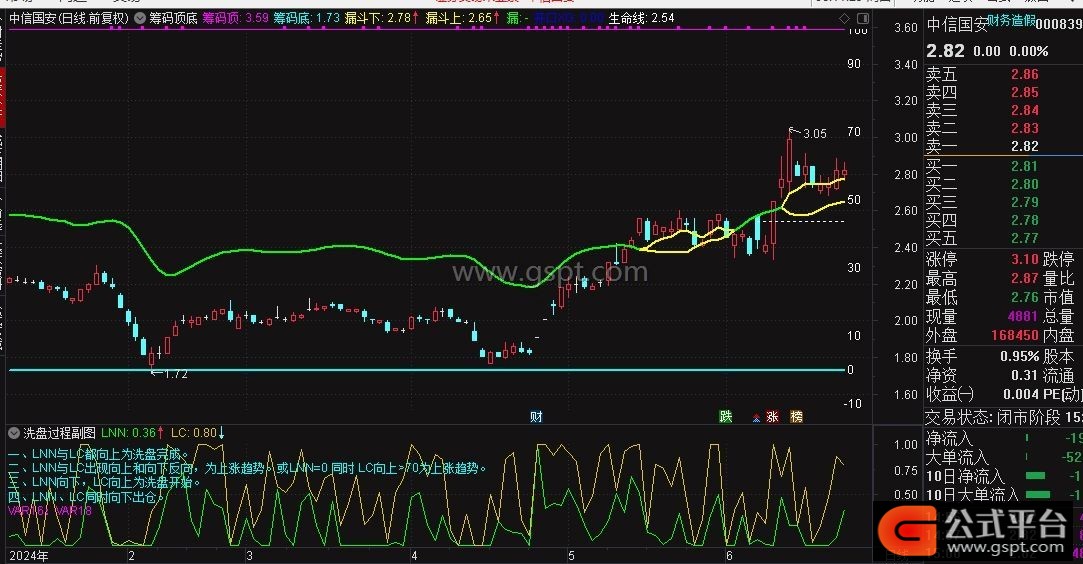This screenshot has width=1083, height=564.
Task: Toggle the side panel layout icon
Action: click(863, 18)
